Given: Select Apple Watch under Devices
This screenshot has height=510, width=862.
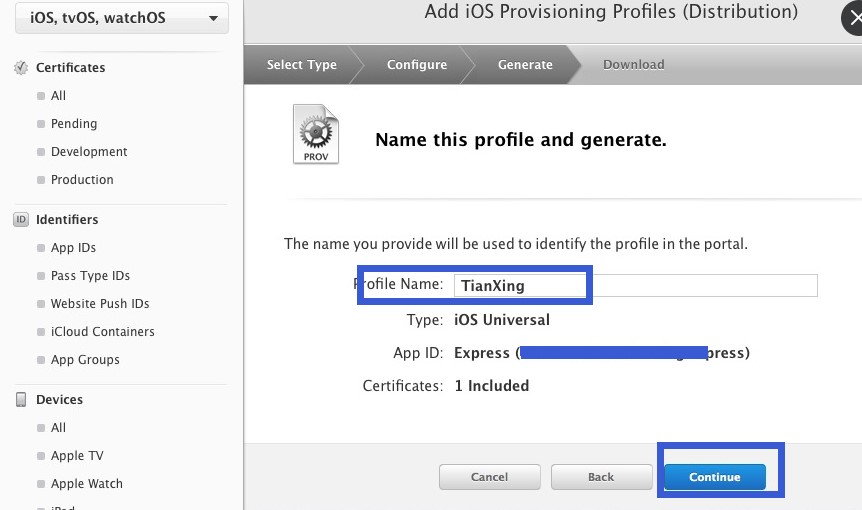Looking at the screenshot, I should pos(86,484).
